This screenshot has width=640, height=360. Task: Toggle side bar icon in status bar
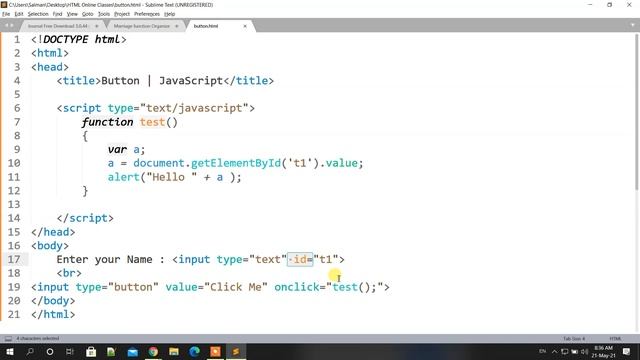pyautogui.click(x=8, y=338)
